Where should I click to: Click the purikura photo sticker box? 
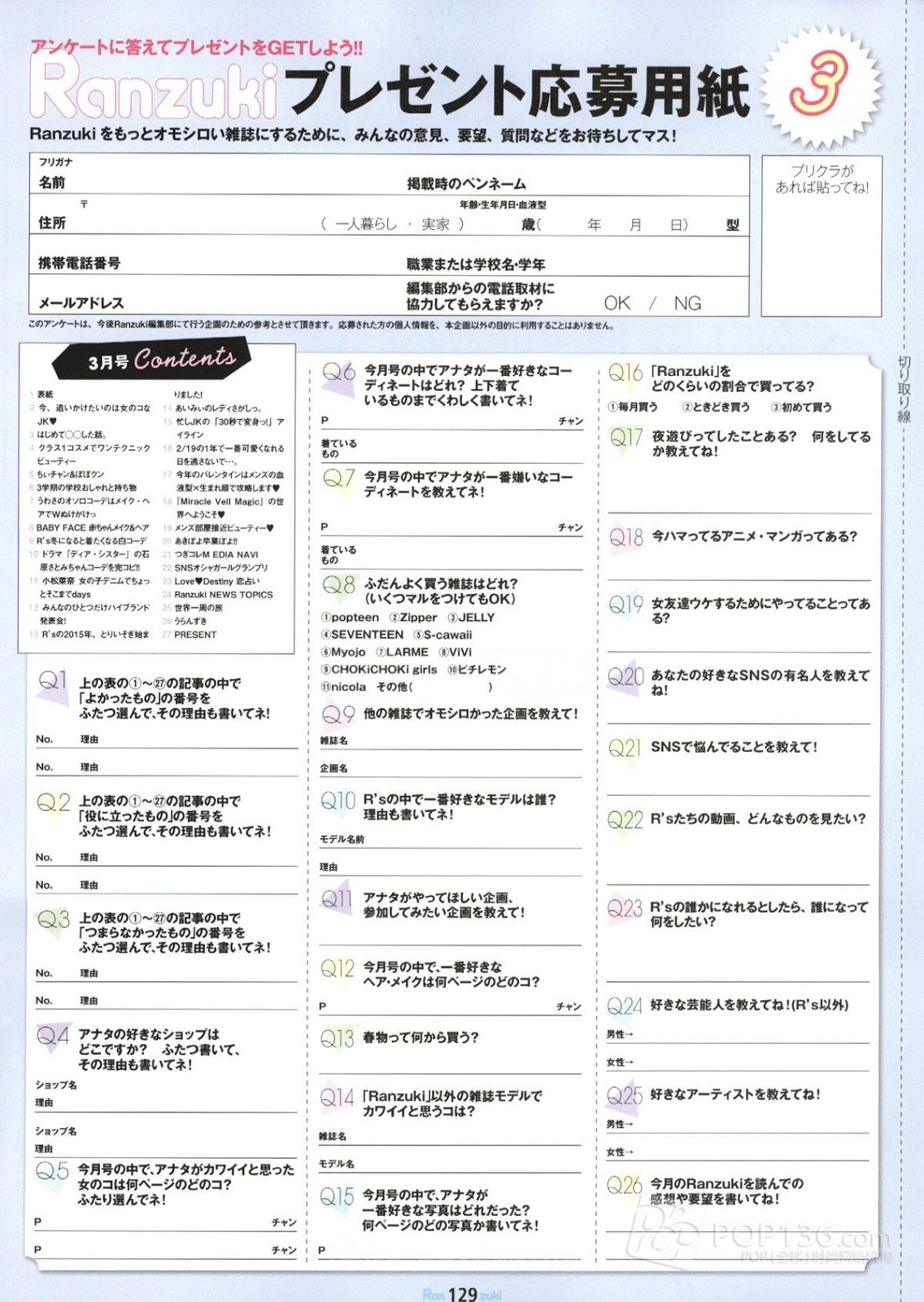822,237
